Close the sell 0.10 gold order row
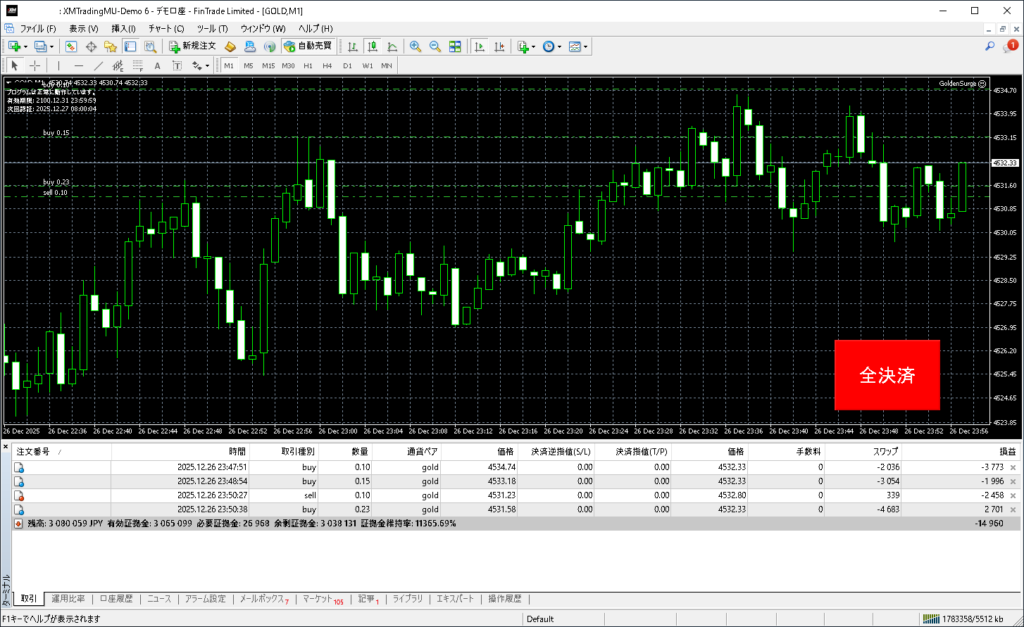The height and width of the screenshot is (627, 1024). (1013, 494)
